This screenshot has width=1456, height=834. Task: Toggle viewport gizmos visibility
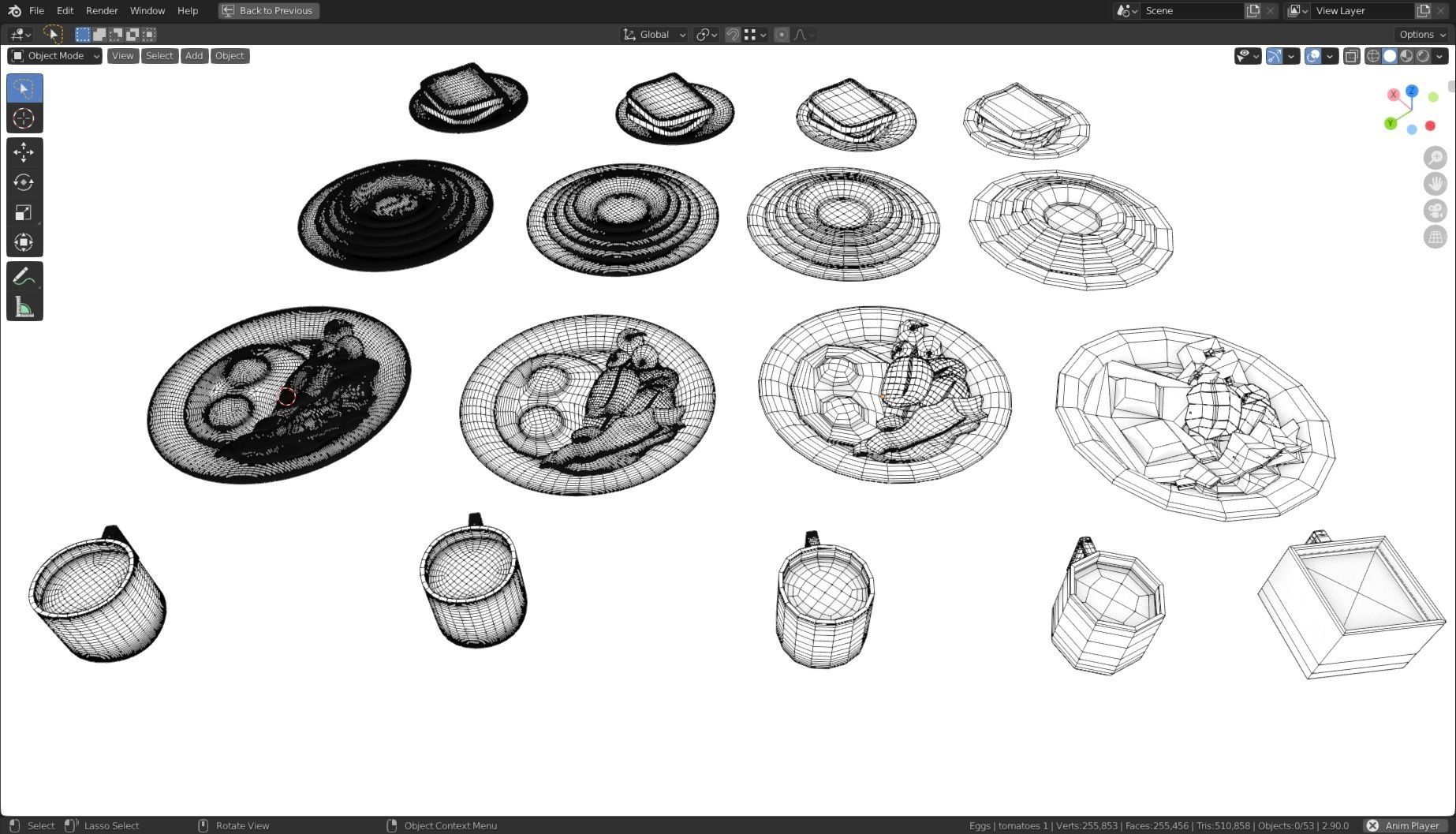(1274, 56)
